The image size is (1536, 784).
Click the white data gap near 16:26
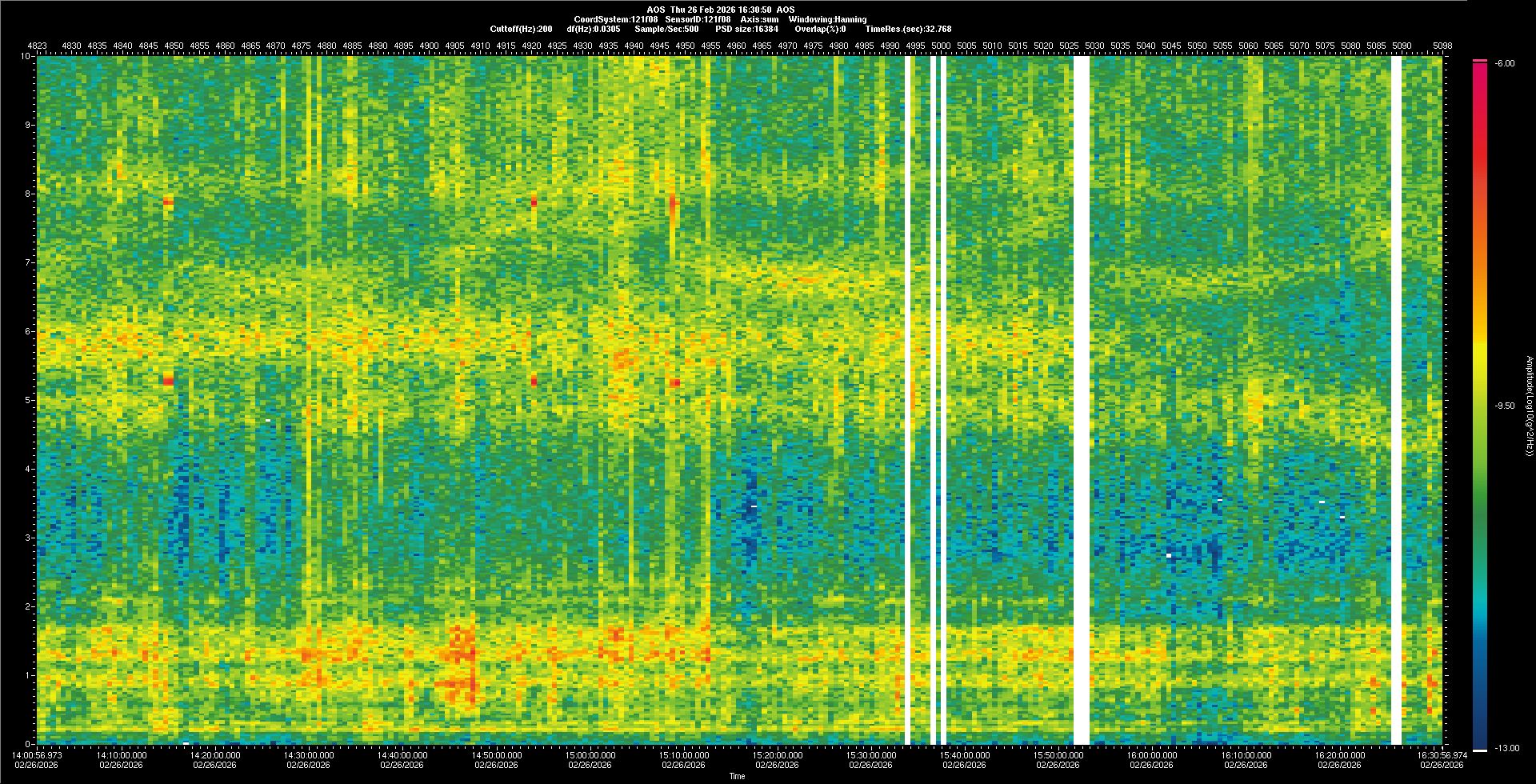(1396, 400)
